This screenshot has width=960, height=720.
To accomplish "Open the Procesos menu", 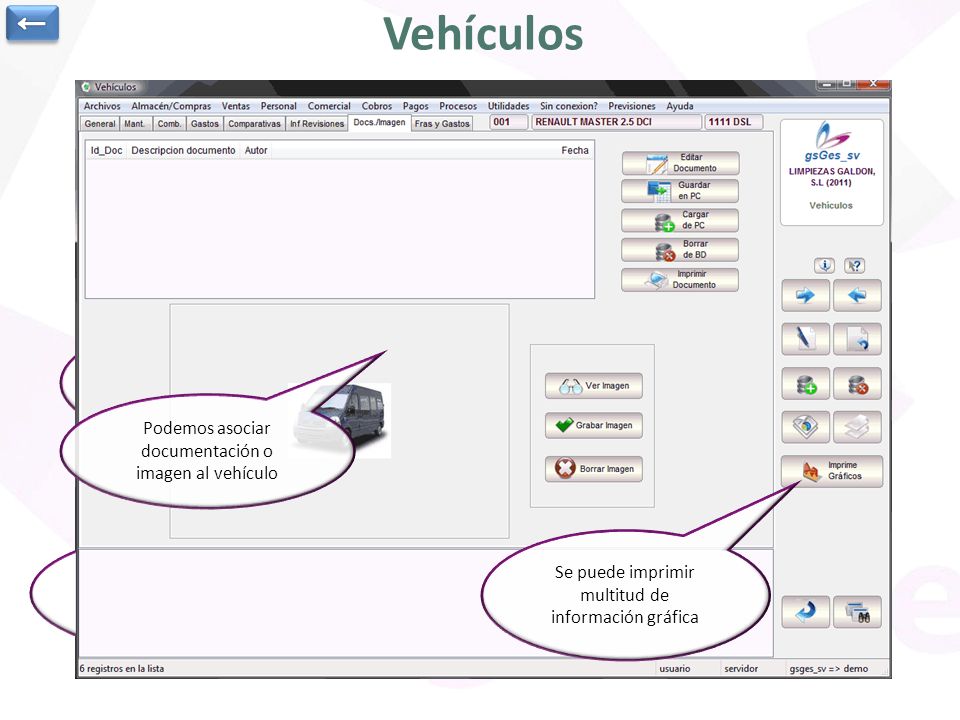I will pyautogui.click(x=458, y=106).
